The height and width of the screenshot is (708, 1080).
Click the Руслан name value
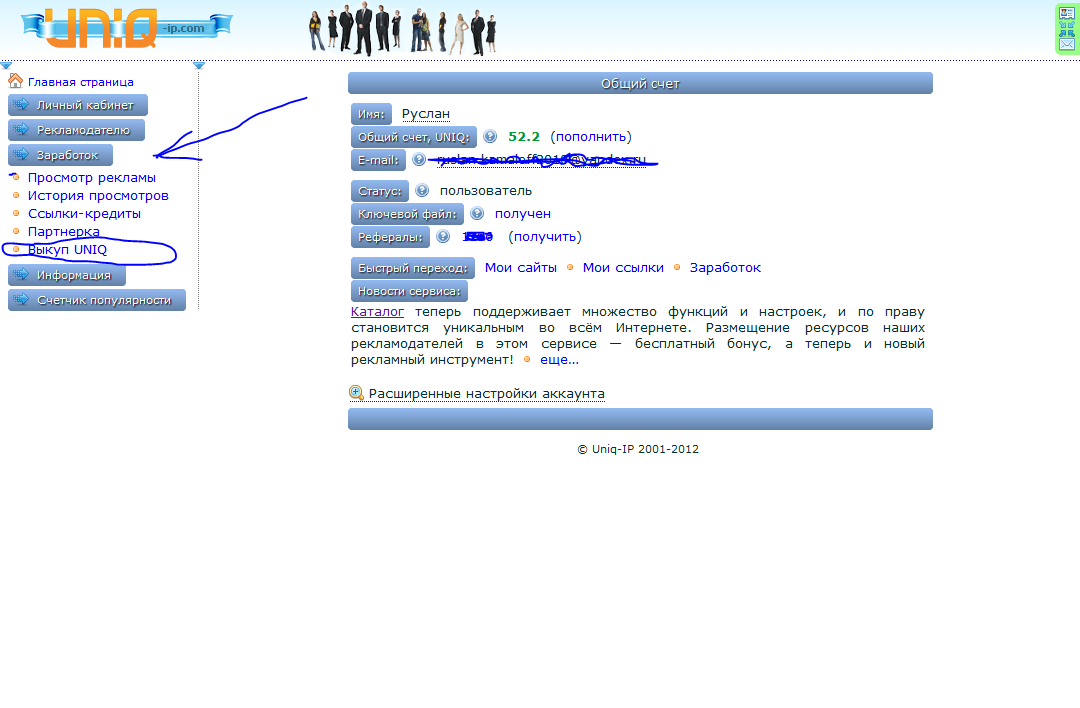coord(426,114)
